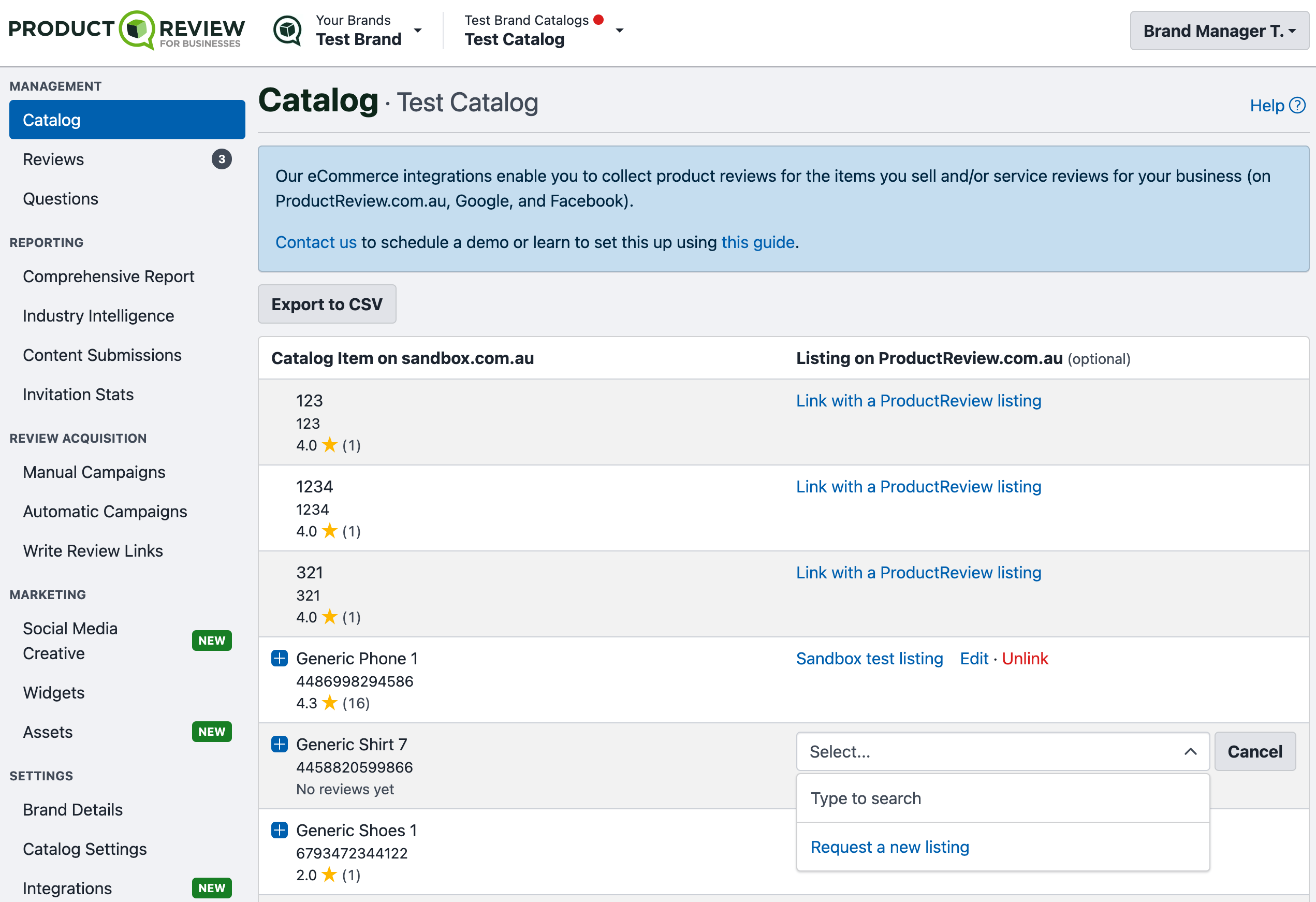
Task: Open the this guide link
Action: 758,242
